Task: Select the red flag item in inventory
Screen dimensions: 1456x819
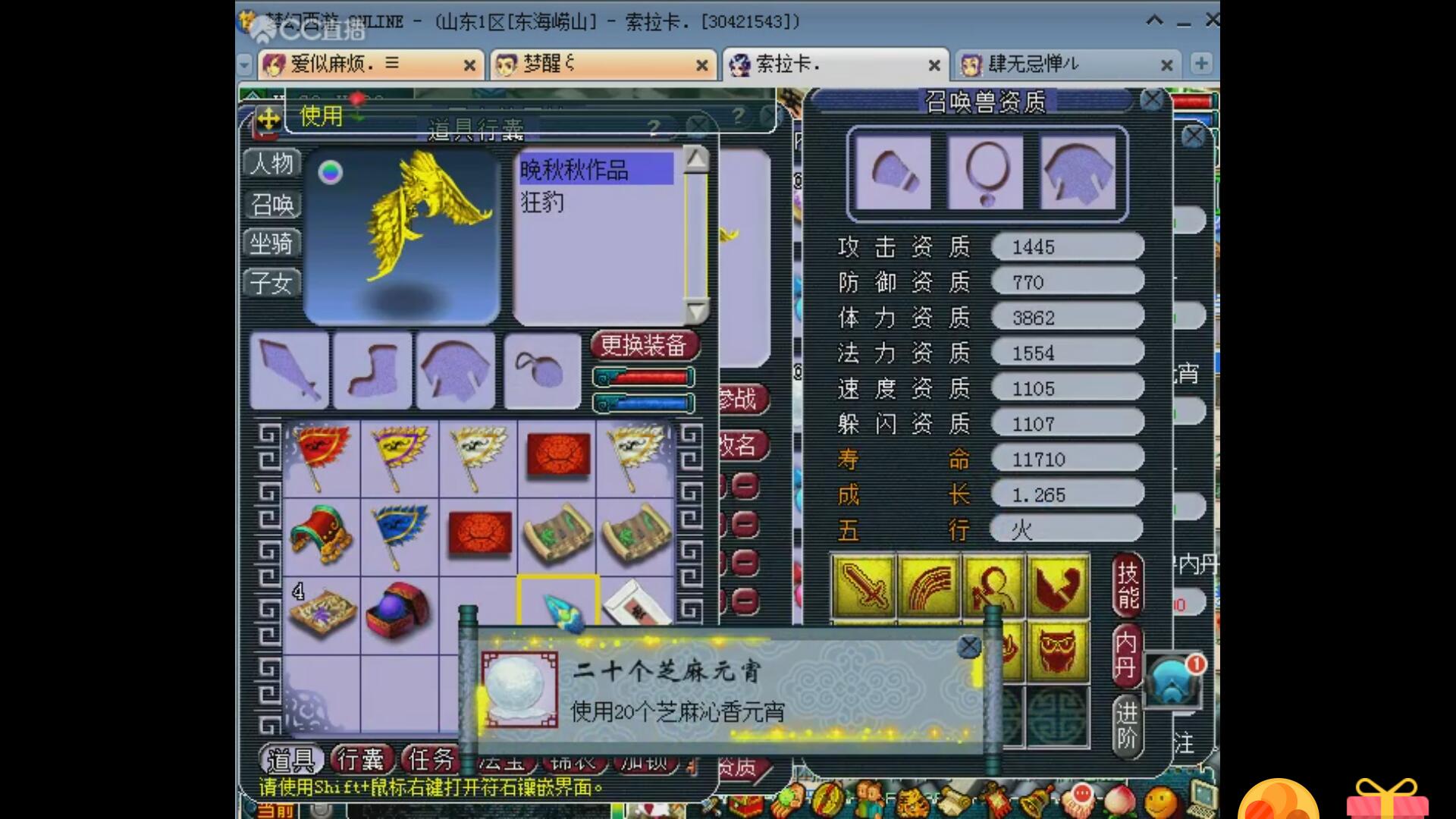Action: click(x=322, y=457)
